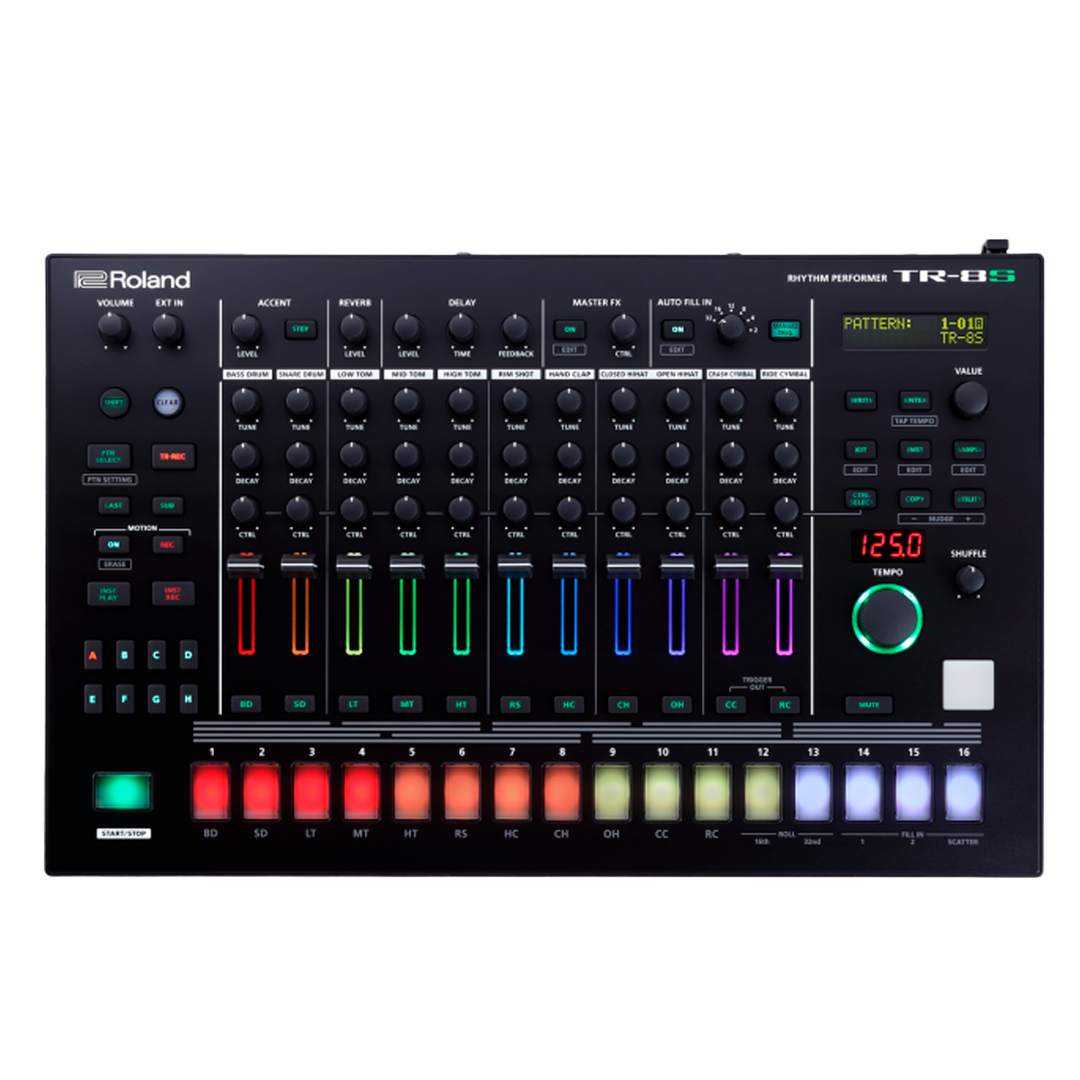Select the INST REC mode button

[x=173, y=594]
